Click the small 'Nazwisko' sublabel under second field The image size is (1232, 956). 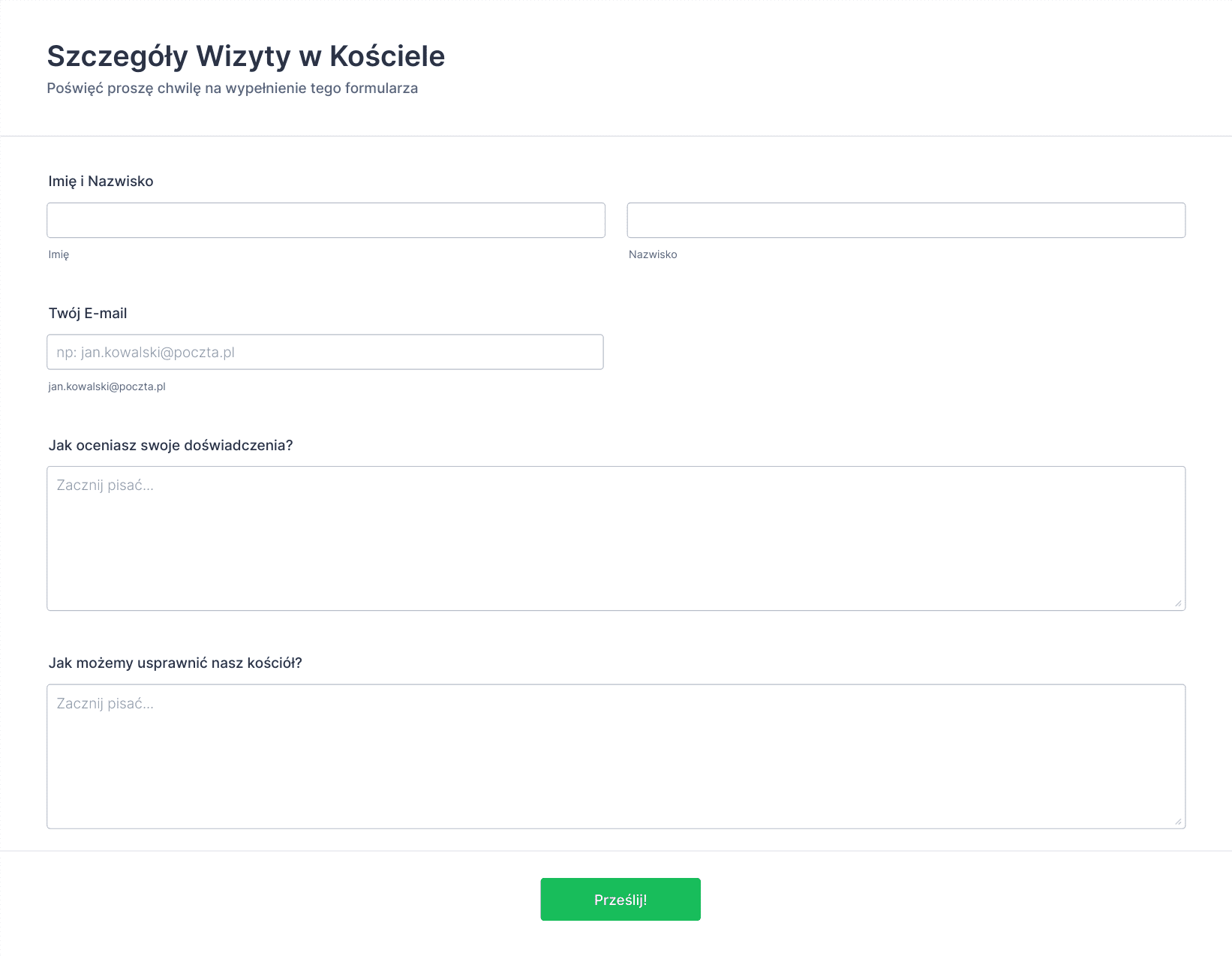(x=653, y=254)
